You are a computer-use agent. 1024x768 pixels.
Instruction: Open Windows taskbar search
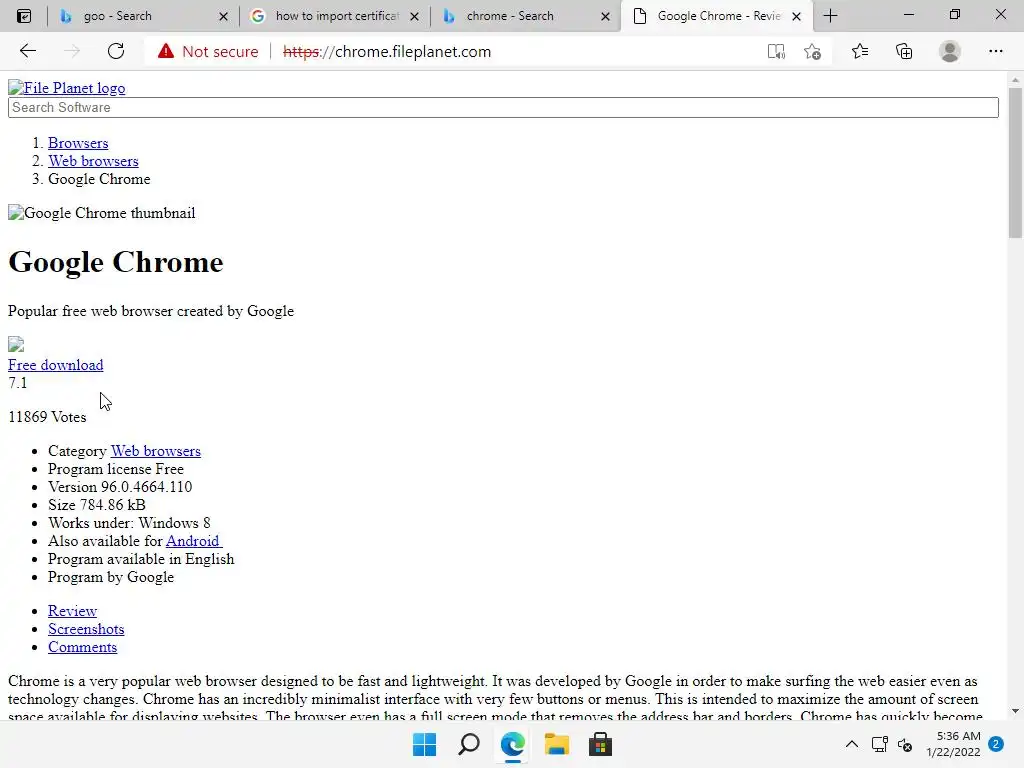tap(469, 744)
